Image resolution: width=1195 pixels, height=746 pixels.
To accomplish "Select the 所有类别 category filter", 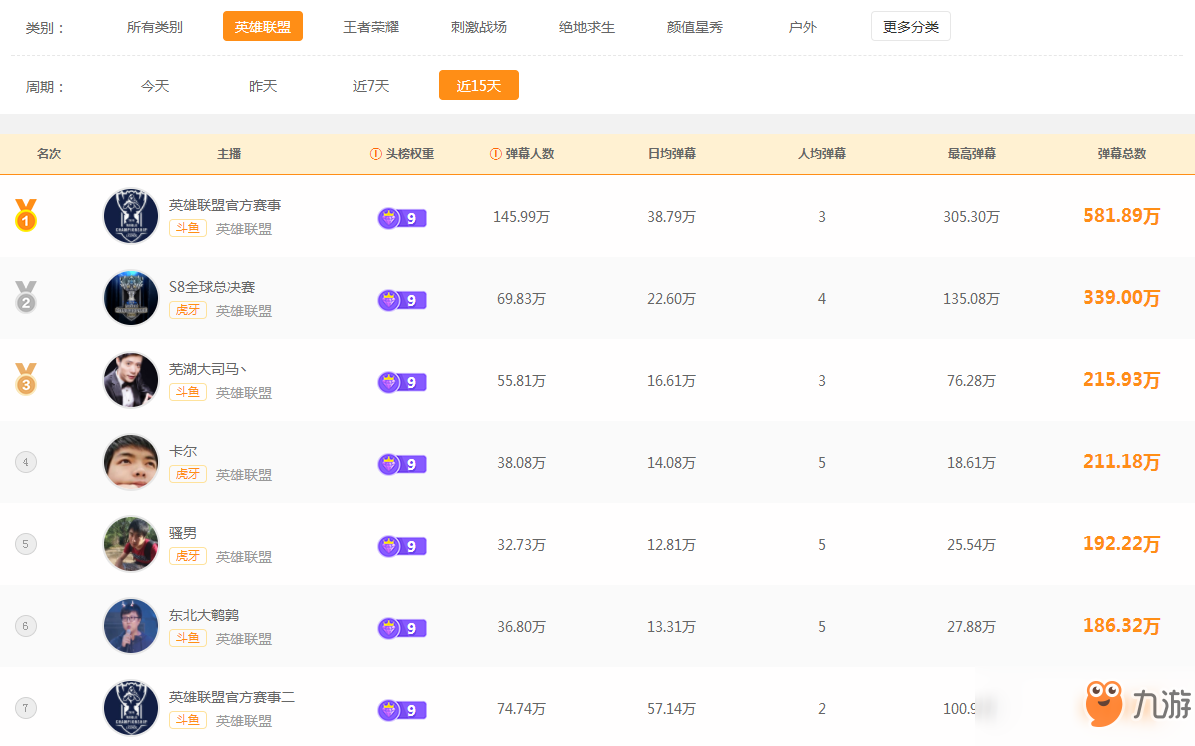I will pyautogui.click(x=155, y=27).
